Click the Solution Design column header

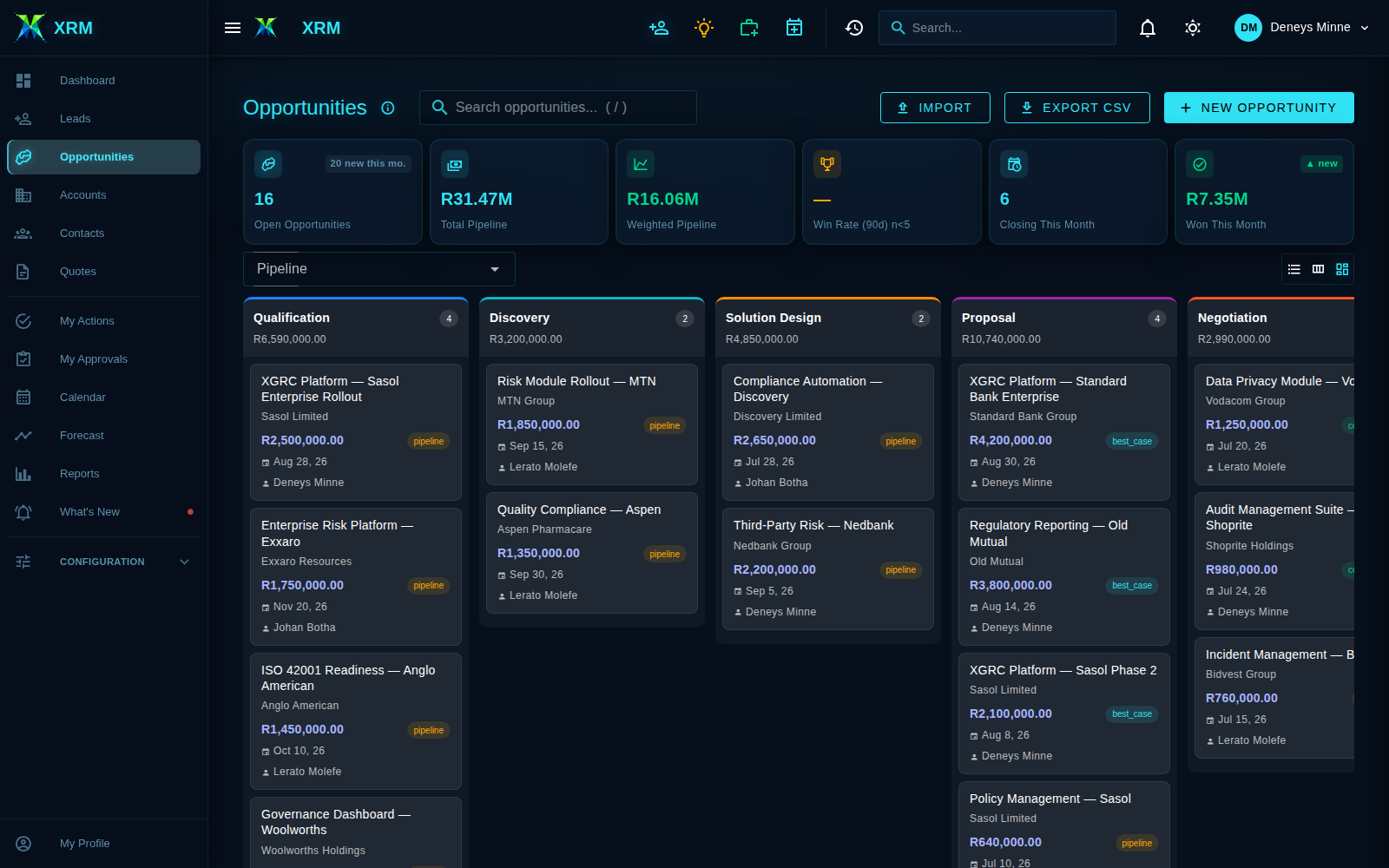[828, 327]
